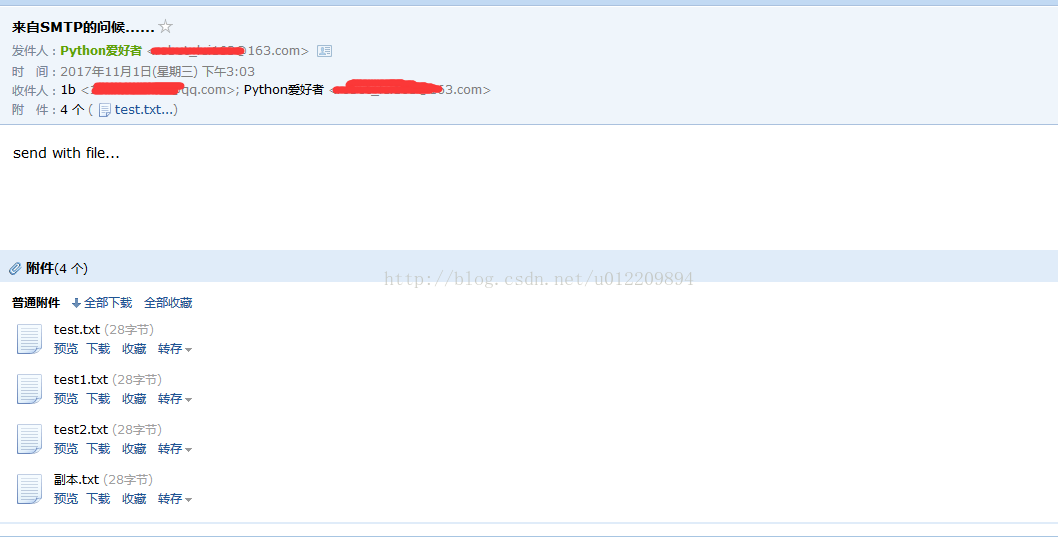Expand 转存 dropdown for test2.txt
Image resolution: width=1058 pixels, height=537 pixels.
click(175, 449)
